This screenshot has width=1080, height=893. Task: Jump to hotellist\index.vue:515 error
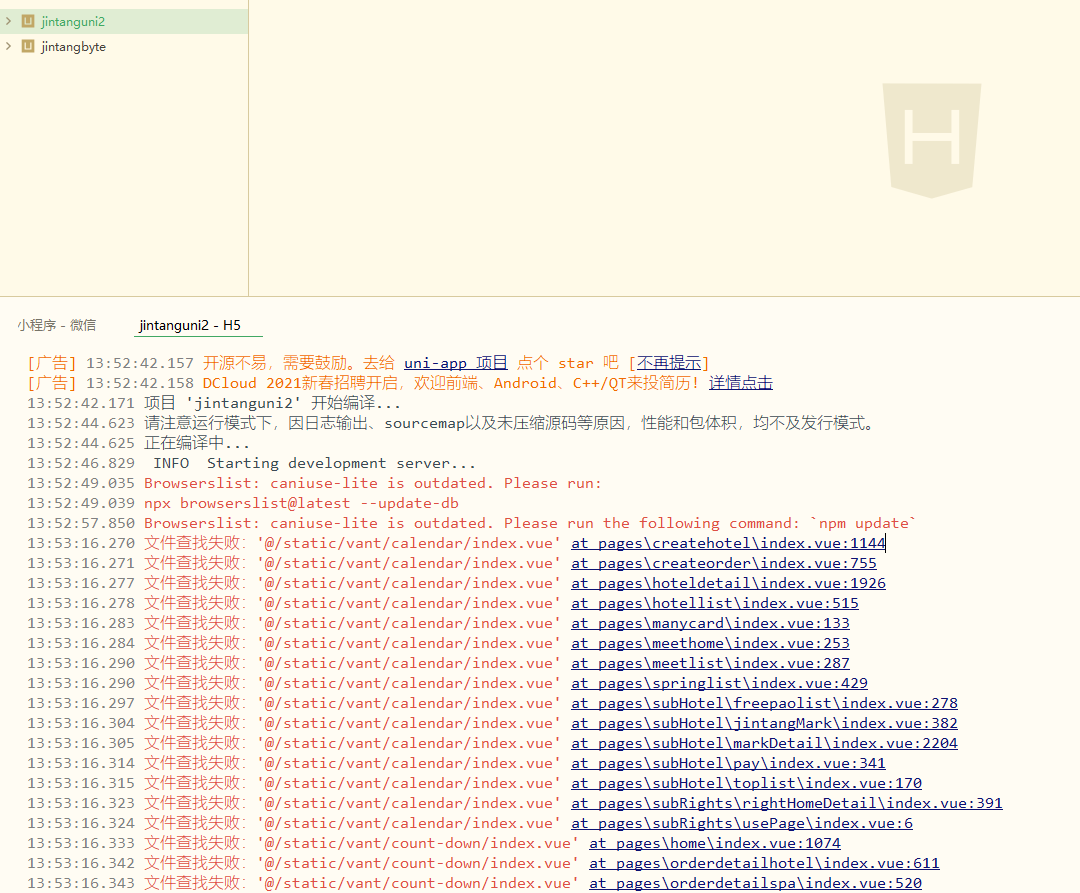click(x=714, y=603)
